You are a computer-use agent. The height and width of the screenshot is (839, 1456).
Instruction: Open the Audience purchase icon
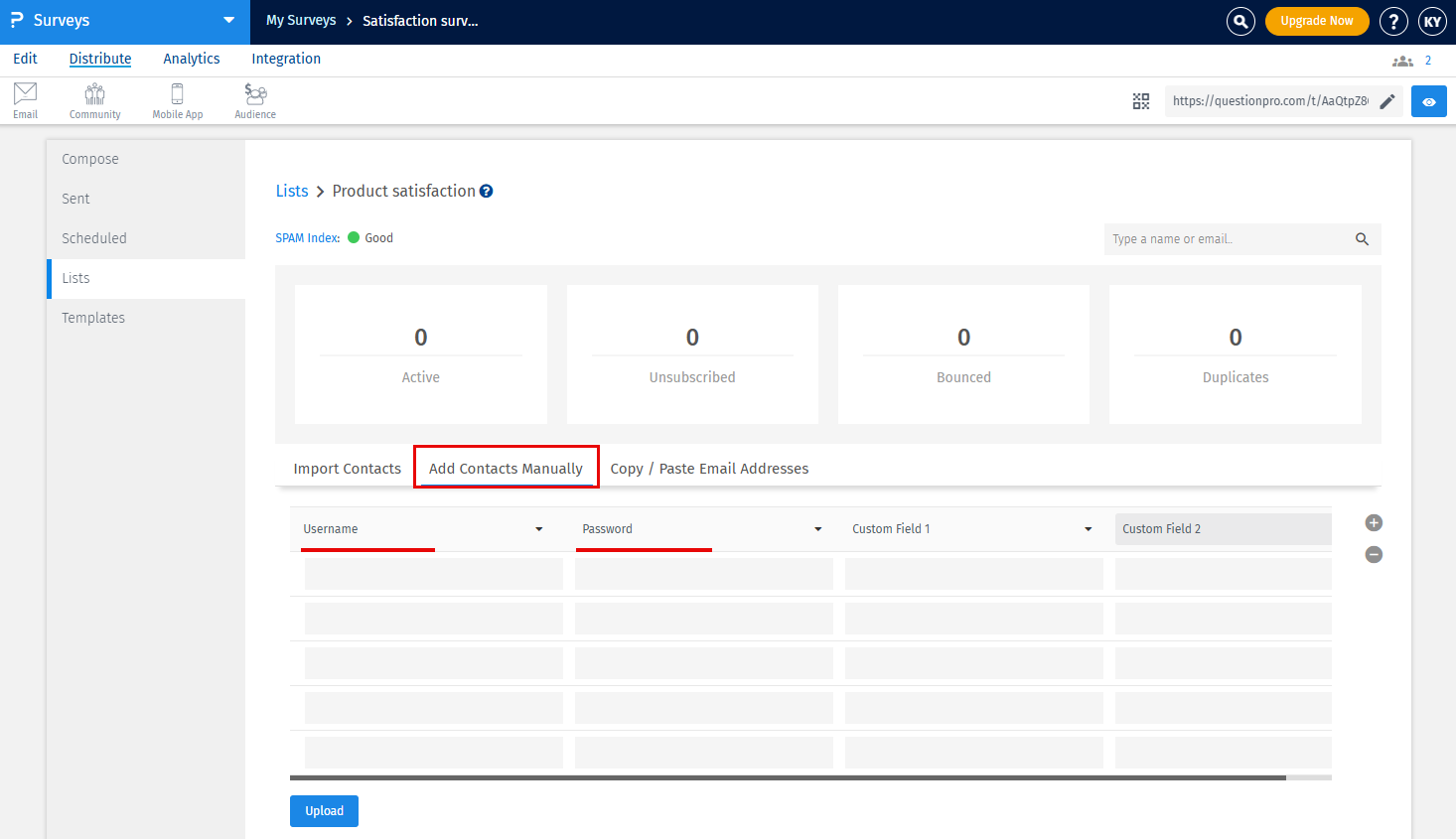pos(255,100)
